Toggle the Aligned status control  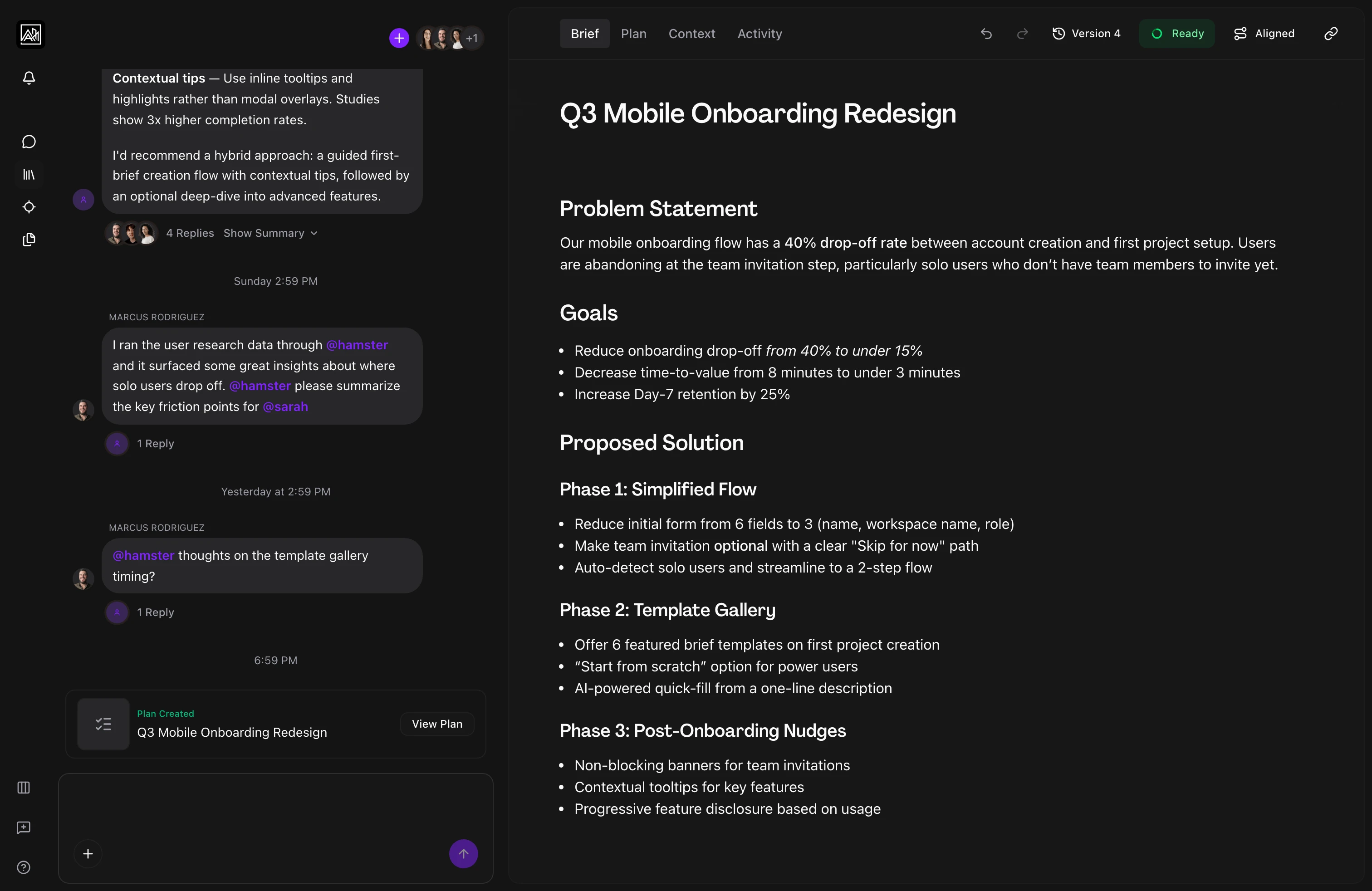tap(1264, 34)
